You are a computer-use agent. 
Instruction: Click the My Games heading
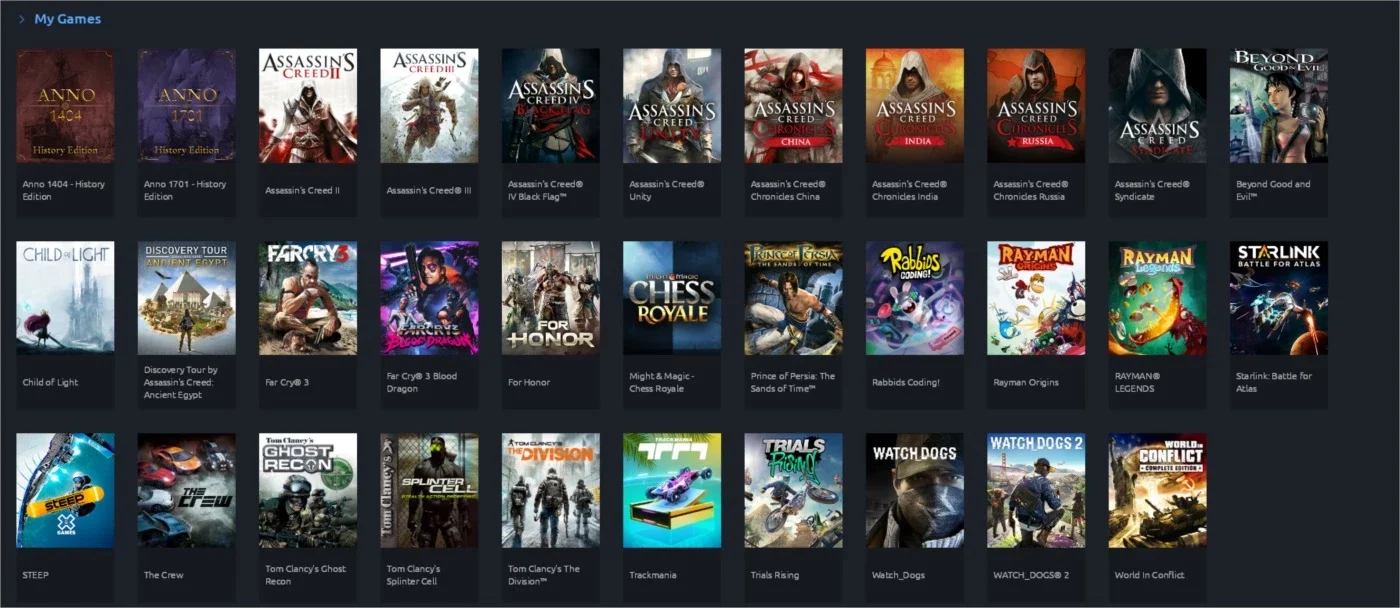coord(67,19)
